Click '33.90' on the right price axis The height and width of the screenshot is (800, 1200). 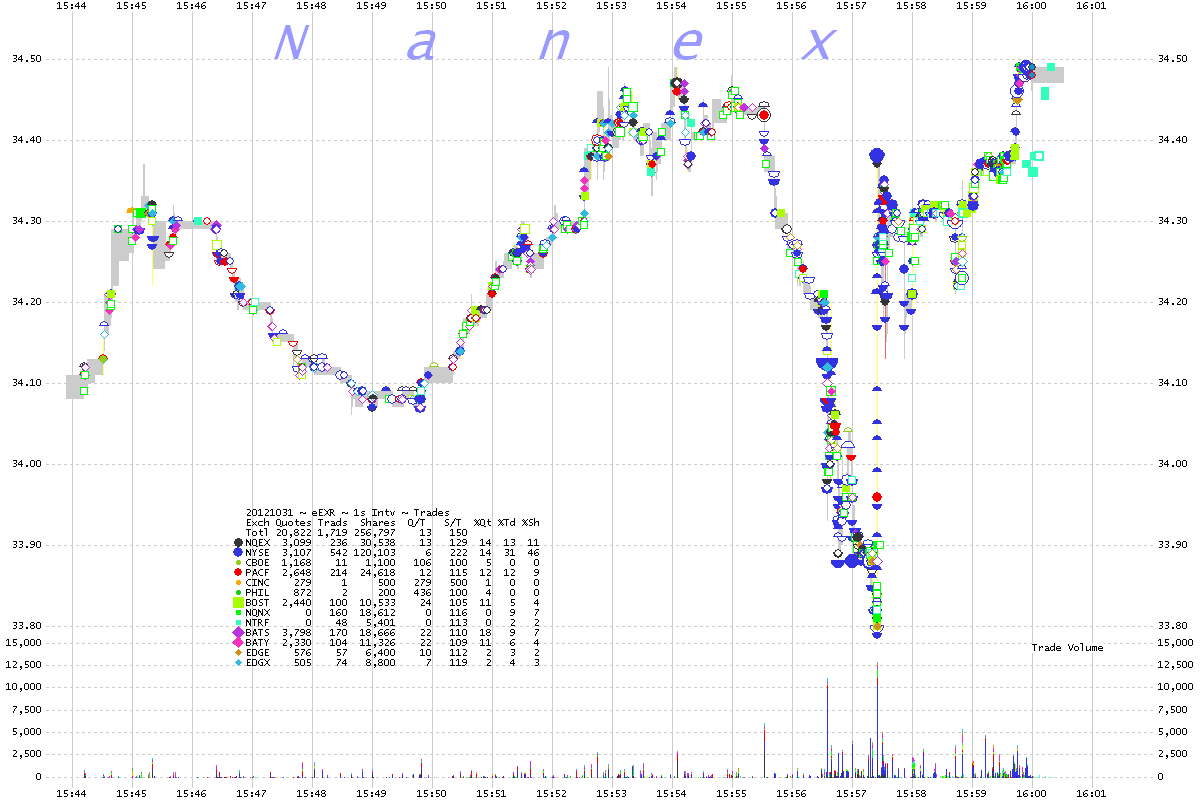(1171, 545)
